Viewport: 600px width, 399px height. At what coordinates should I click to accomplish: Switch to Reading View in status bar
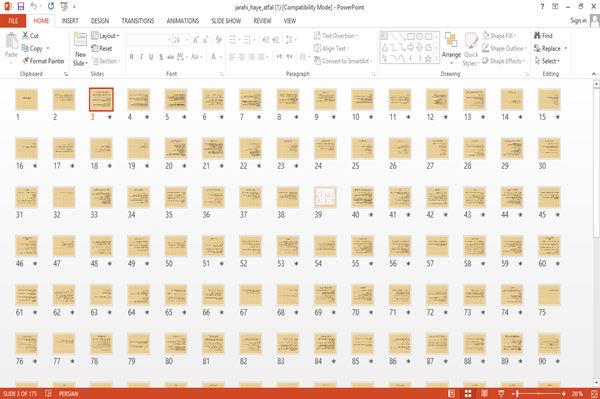(484, 393)
